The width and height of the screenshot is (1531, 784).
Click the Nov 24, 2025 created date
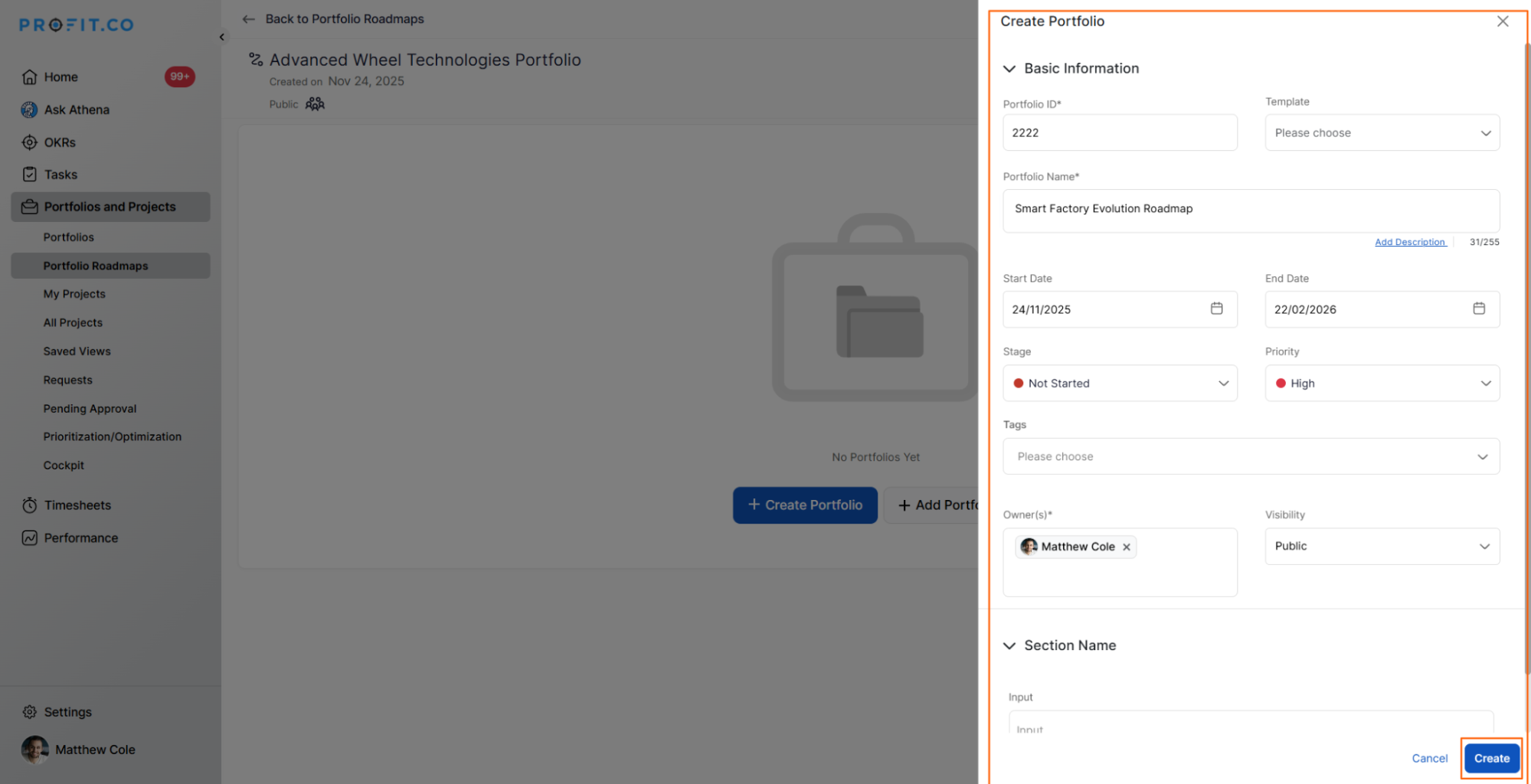pyautogui.click(x=366, y=81)
